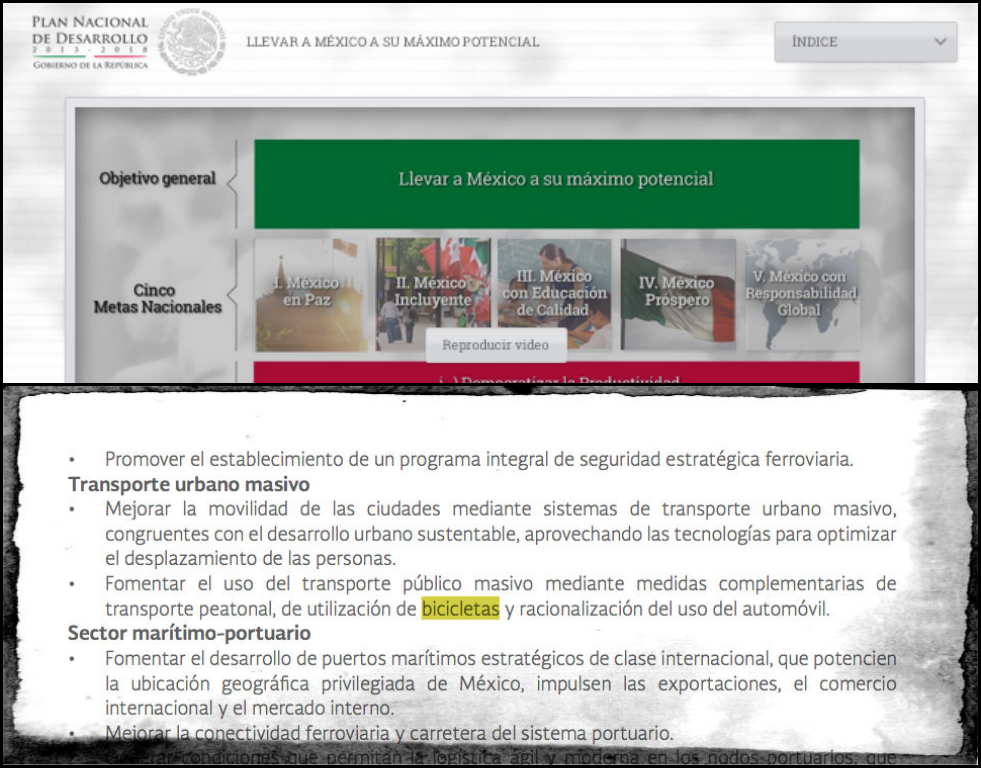Click the bullet about 'seguridad estratégica ferroviaria'
The height and width of the screenshot is (768, 981).
point(478,460)
